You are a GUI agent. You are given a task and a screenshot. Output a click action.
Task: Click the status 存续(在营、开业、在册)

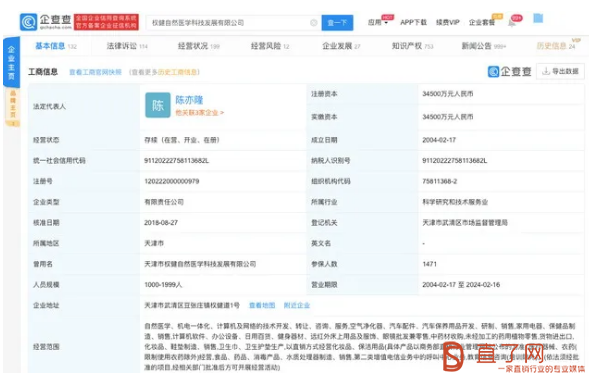(182, 140)
